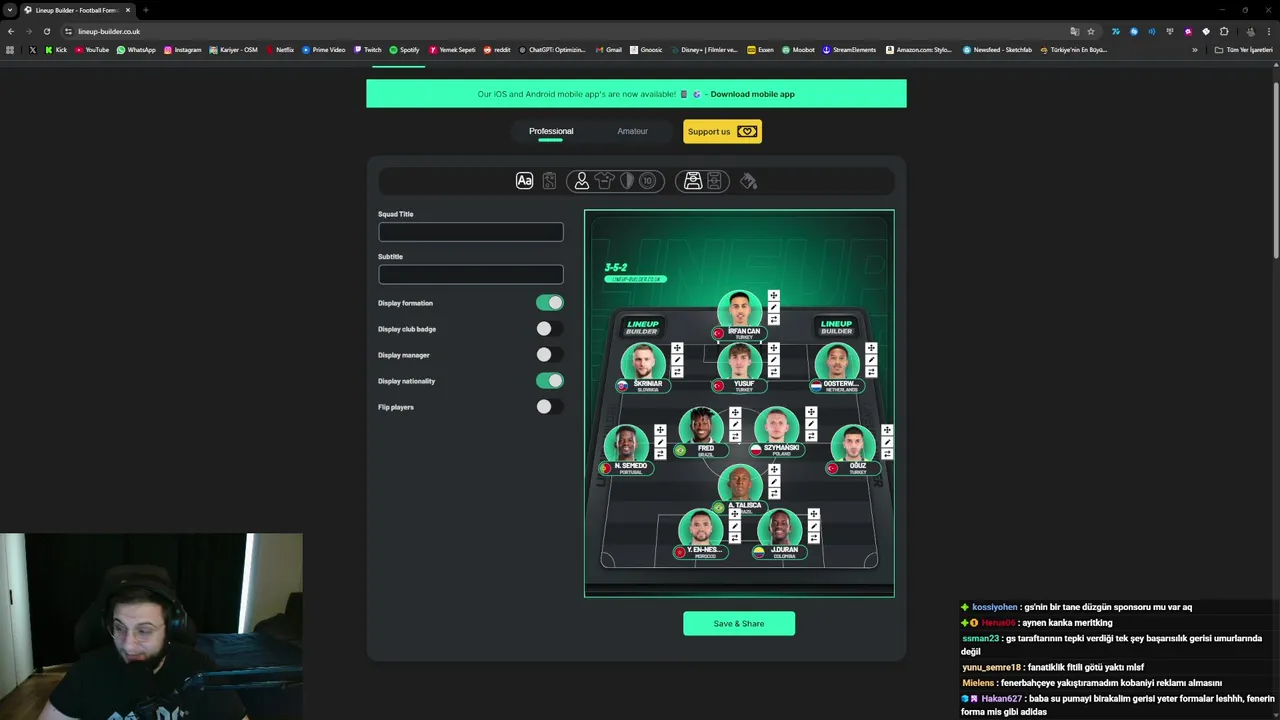Image resolution: width=1280 pixels, height=720 pixels.
Task: Click the swap arrows next to J. Duran
Action: (x=814, y=538)
